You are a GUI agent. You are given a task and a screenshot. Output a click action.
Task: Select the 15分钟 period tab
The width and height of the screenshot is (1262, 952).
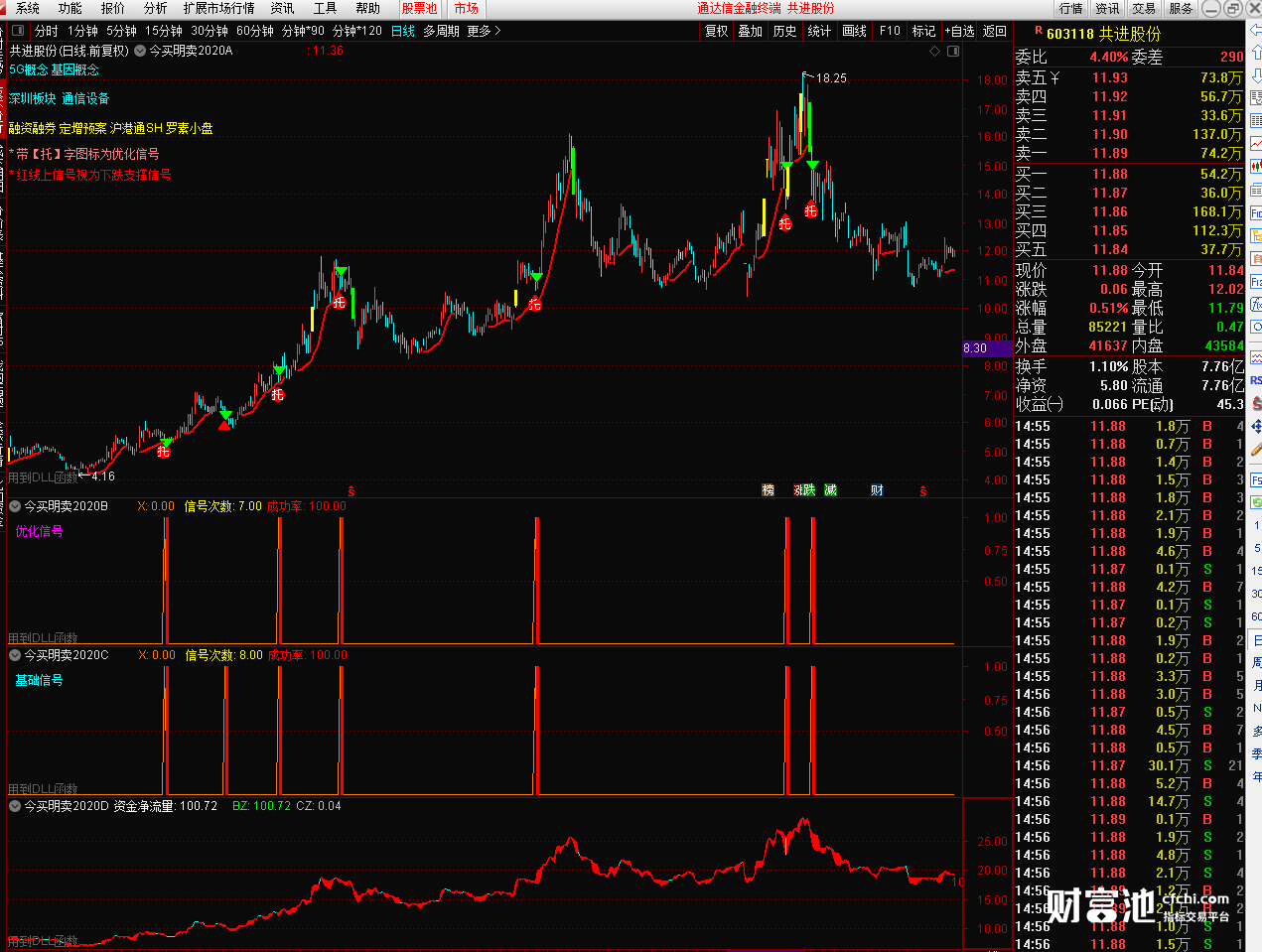tap(164, 31)
